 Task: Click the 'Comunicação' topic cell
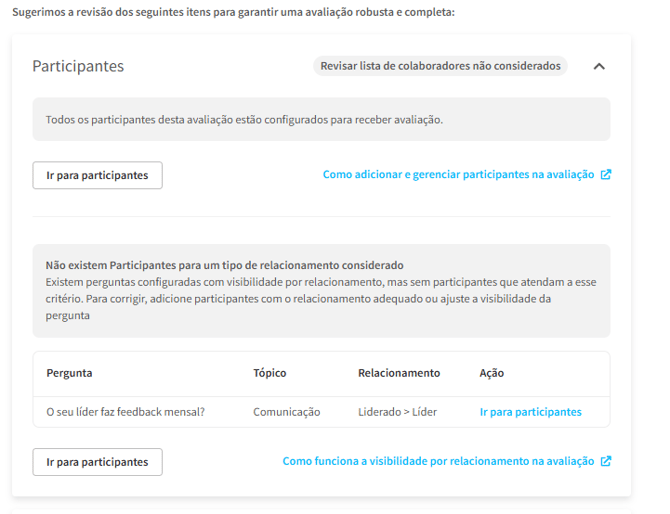pos(286,411)
